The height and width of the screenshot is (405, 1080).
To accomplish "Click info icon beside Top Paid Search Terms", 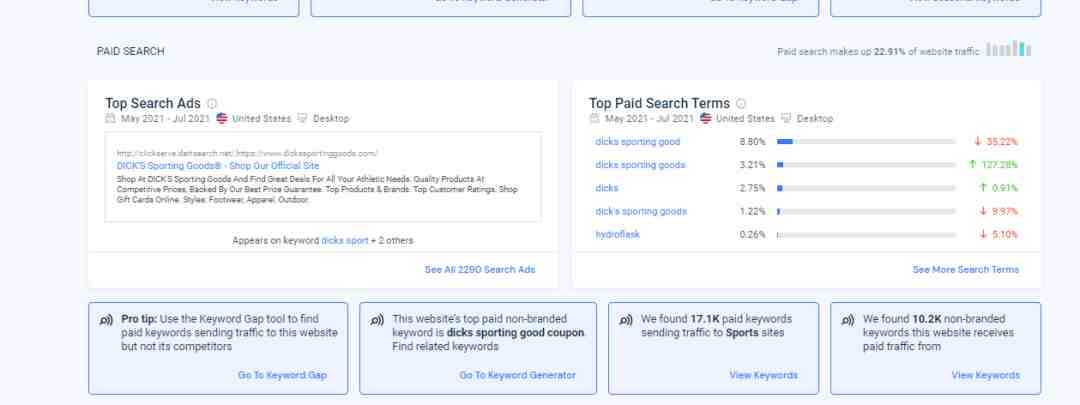I will [x=741, y=103].
